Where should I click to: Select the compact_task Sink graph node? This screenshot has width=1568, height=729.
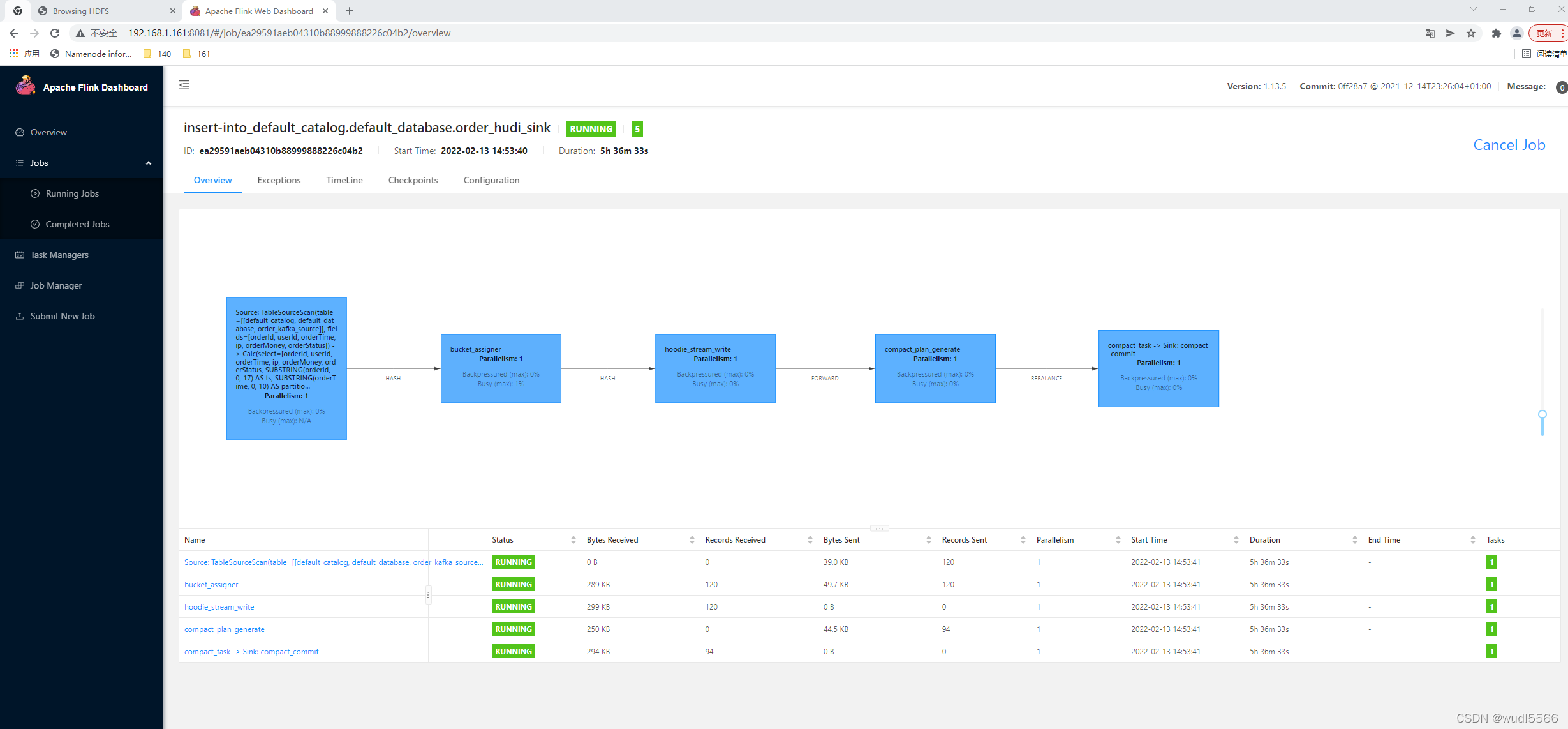[x=1158, y=368]
